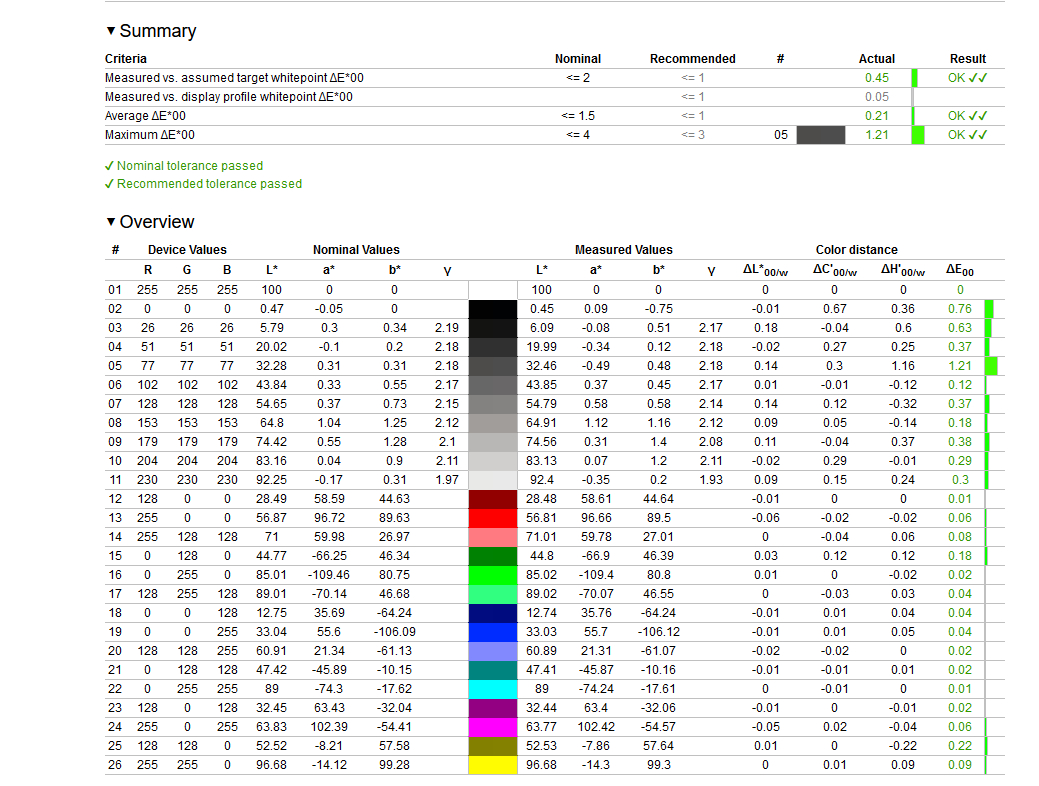The width and height of the screenshot is (1039, 786).
Task: Select the yellow swatch in row 26
Action: [x=492, y=765]
